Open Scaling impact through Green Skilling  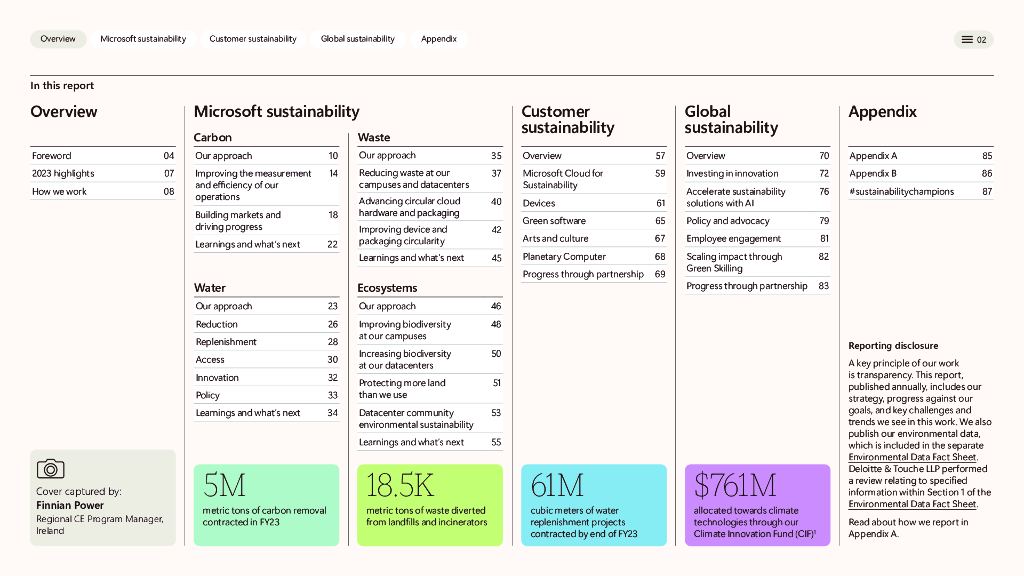(734, 262)
